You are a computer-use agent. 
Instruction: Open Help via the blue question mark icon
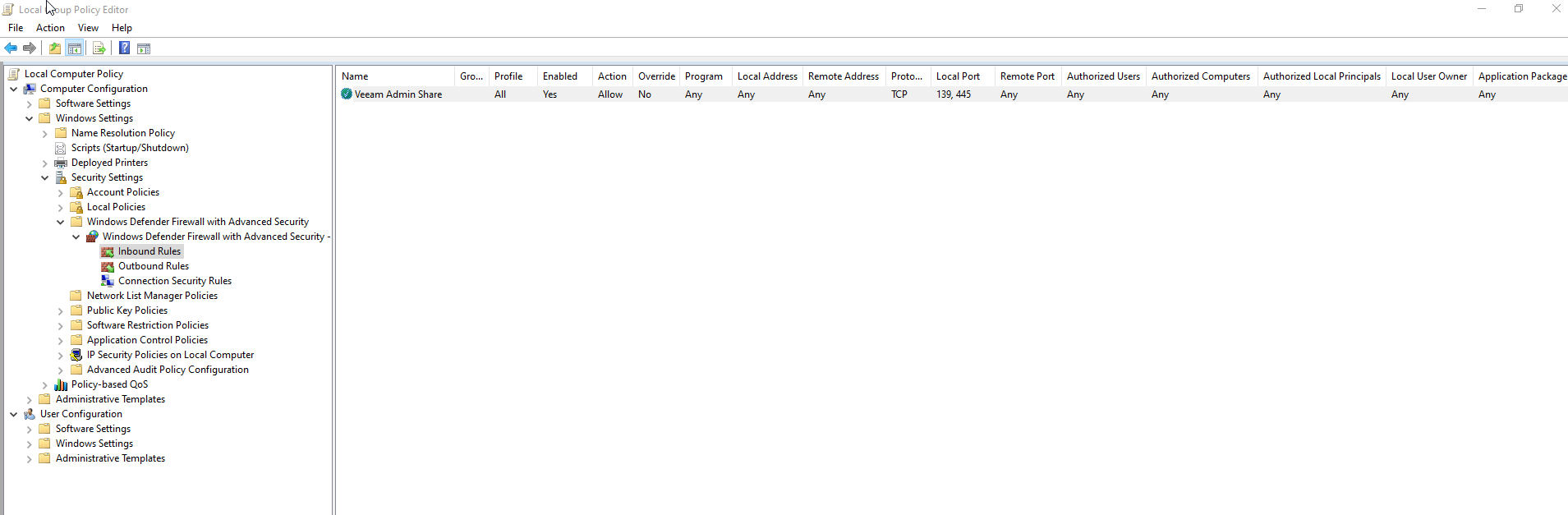pyautogui.click(x=124, y=48)
